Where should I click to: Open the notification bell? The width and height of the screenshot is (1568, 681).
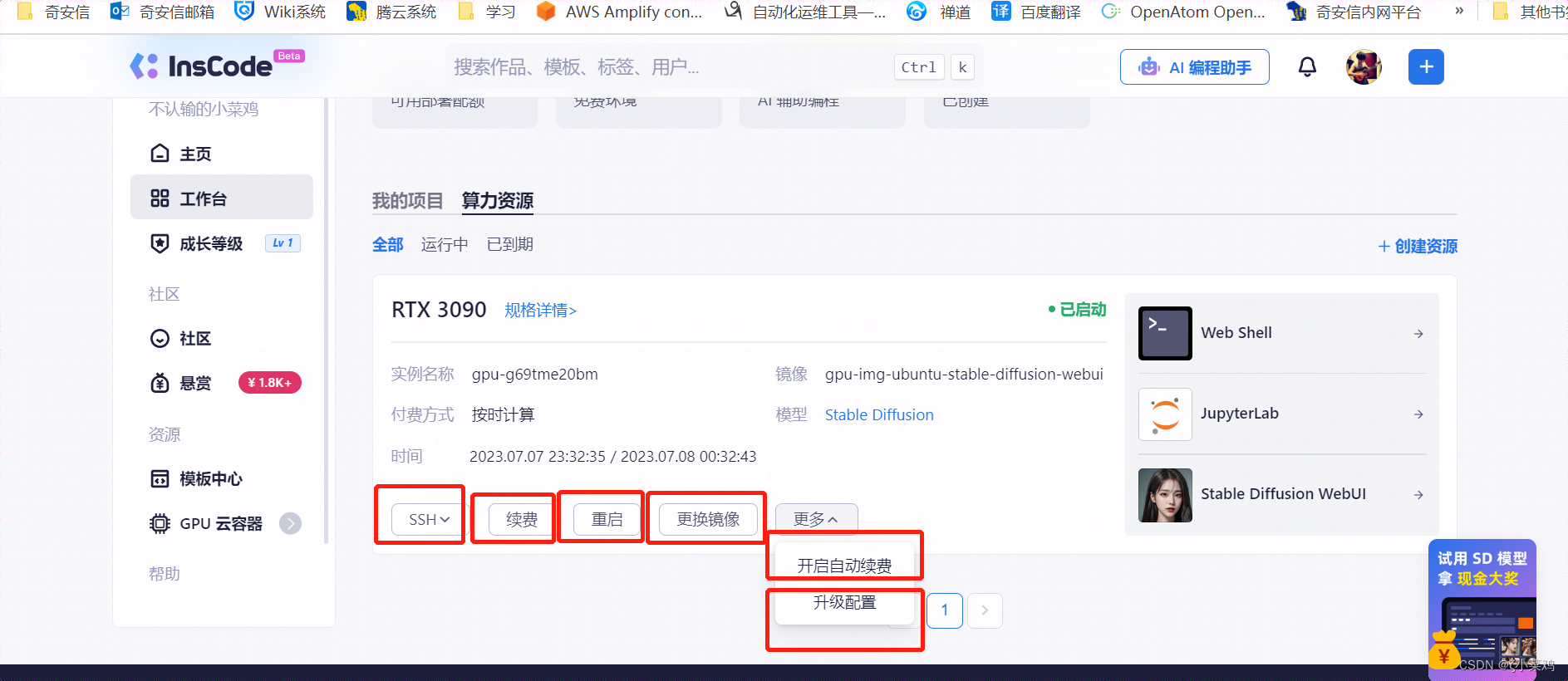point(1307,66)
